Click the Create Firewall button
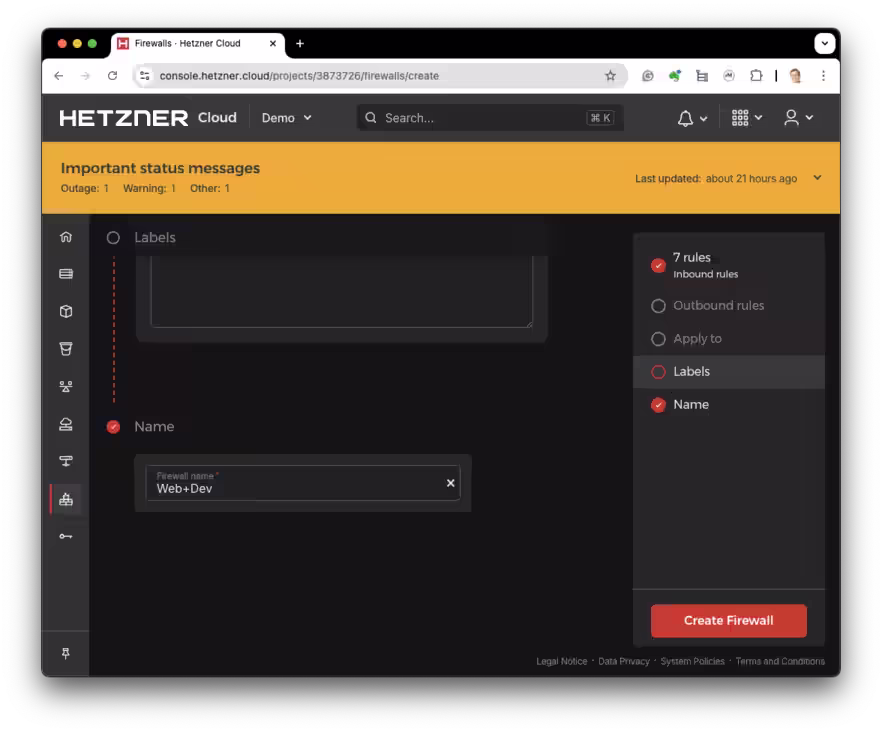This screenshot has width=882, height=732. point(728,620)
